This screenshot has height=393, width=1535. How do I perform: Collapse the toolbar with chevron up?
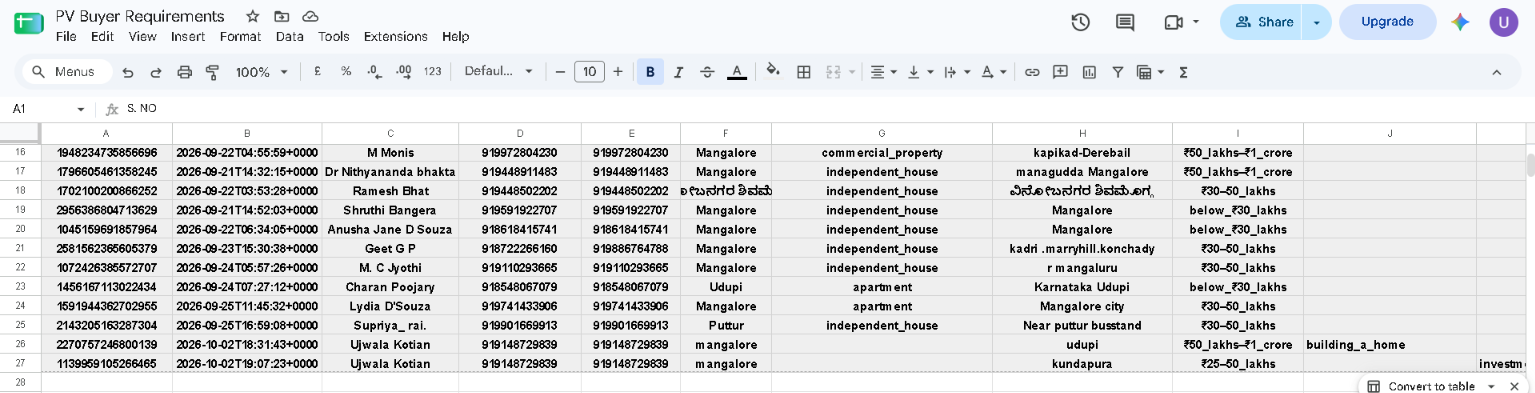pyautogui.click(x=1497, y=72)
